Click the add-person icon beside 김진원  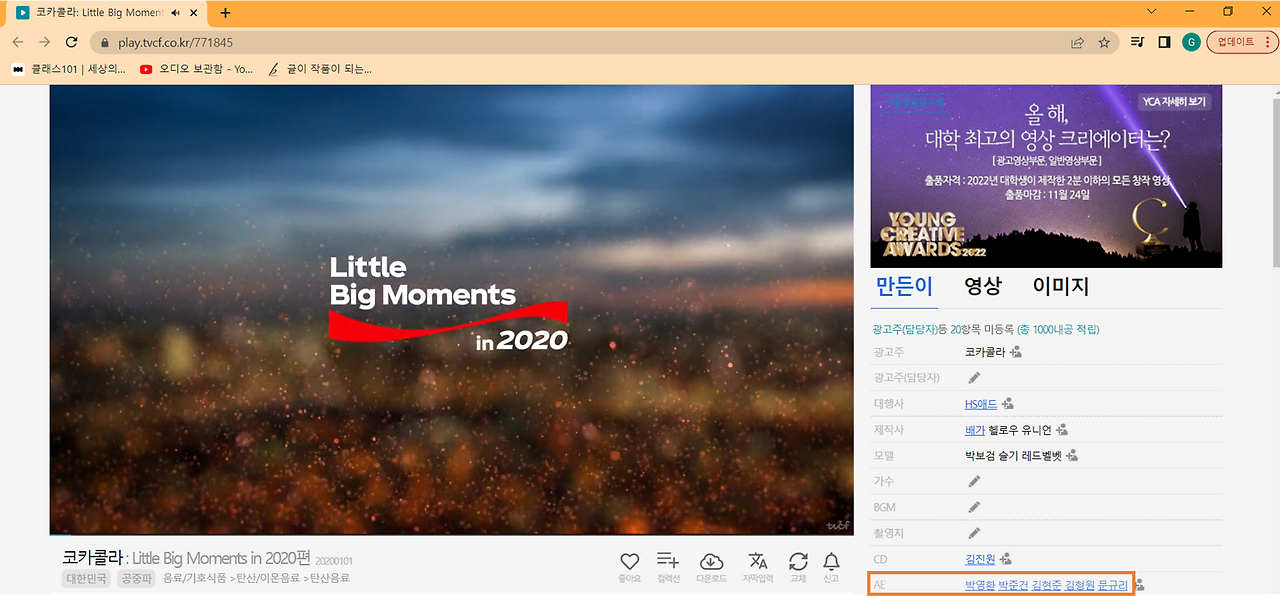pos(1006,559)
